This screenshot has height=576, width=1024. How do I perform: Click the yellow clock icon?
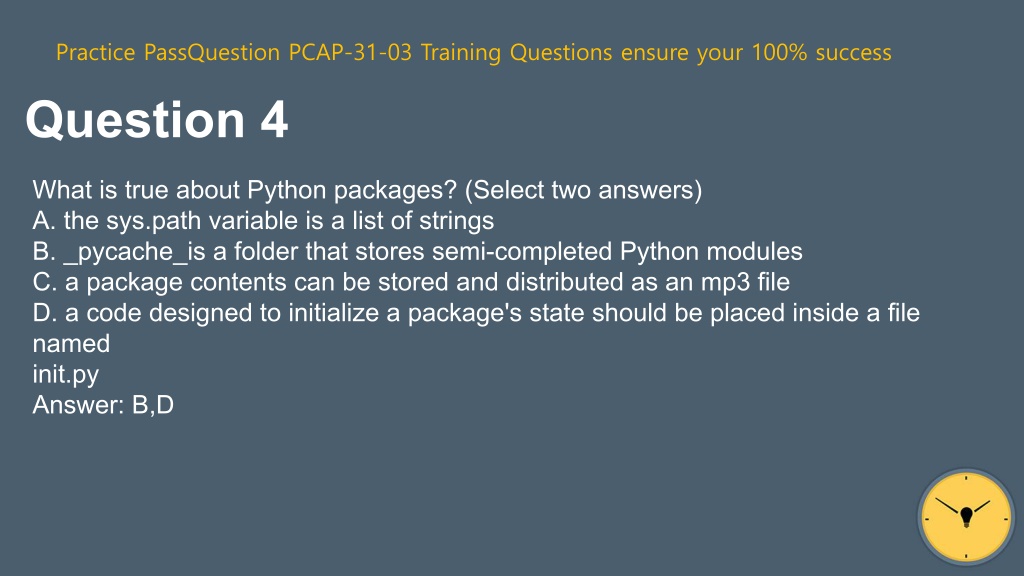[x=966, y=517]
